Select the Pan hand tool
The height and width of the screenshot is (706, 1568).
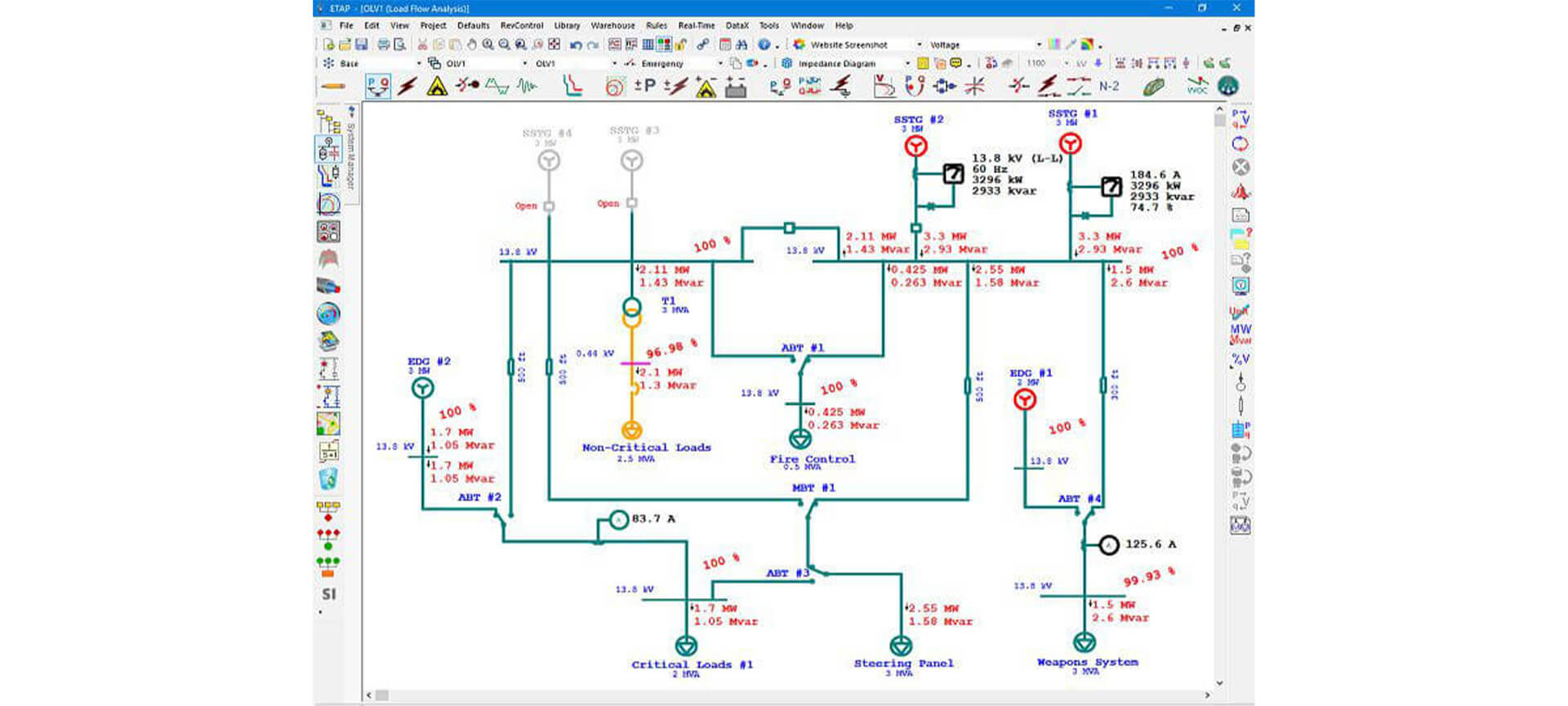pyautogui.click(x=471, y=45)
